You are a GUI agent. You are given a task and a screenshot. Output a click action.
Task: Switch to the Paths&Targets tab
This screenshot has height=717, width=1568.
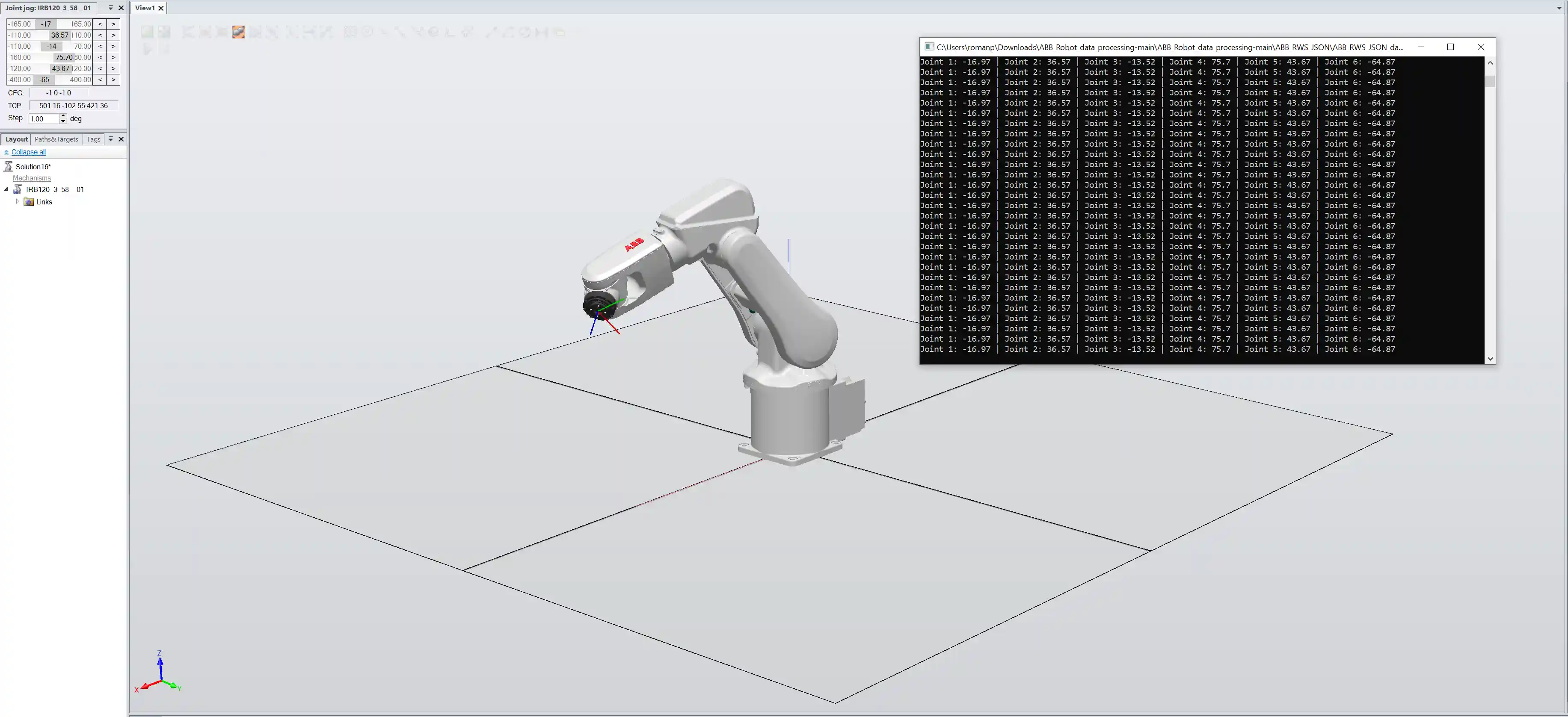pyautogui.click(x=56, y=139)
